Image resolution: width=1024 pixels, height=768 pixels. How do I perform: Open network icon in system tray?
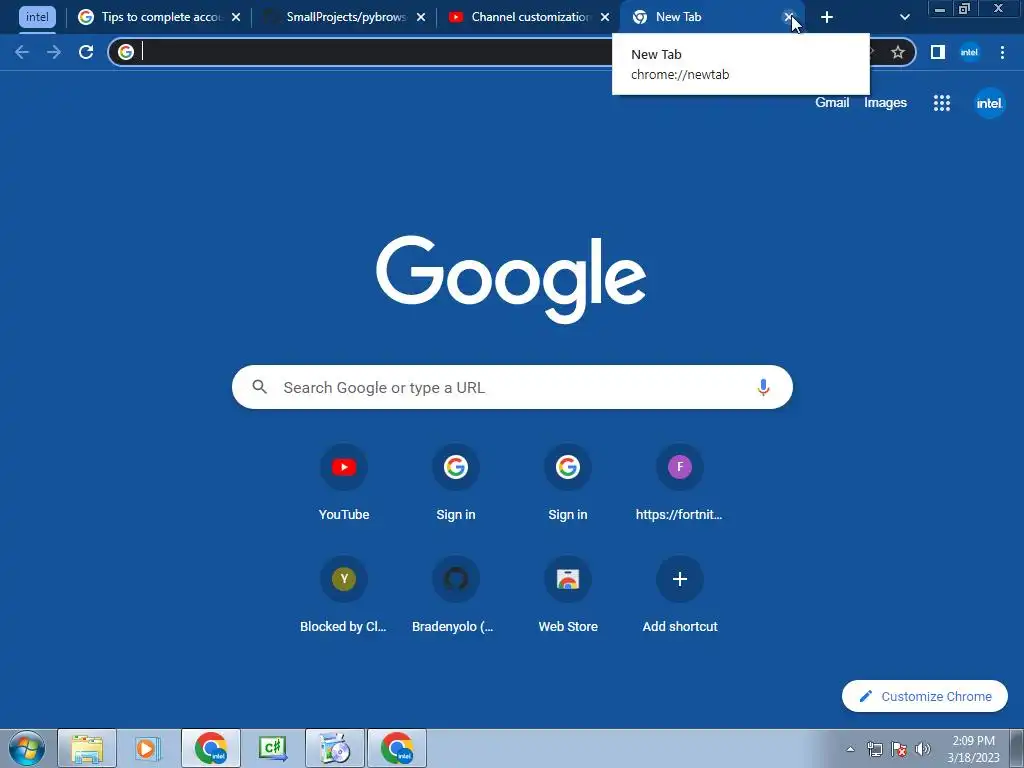tap(874, 749)
